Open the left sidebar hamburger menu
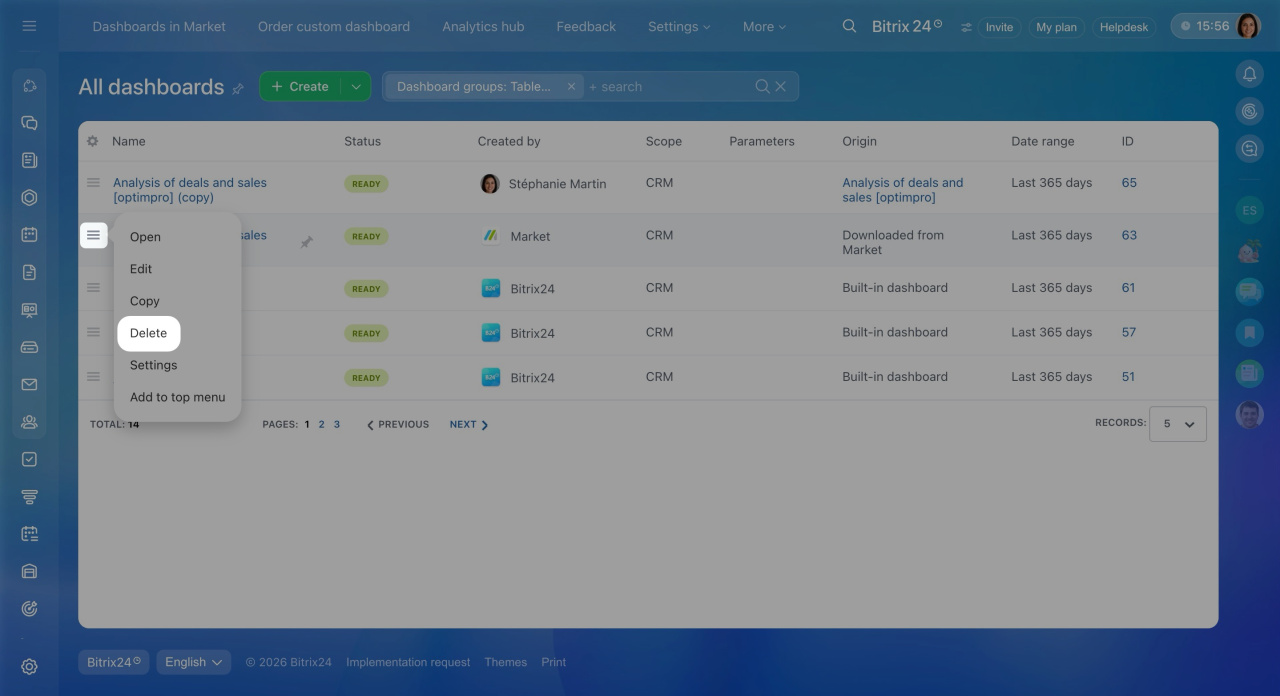This screenshot has width=1280, height=696. (29, 26)
